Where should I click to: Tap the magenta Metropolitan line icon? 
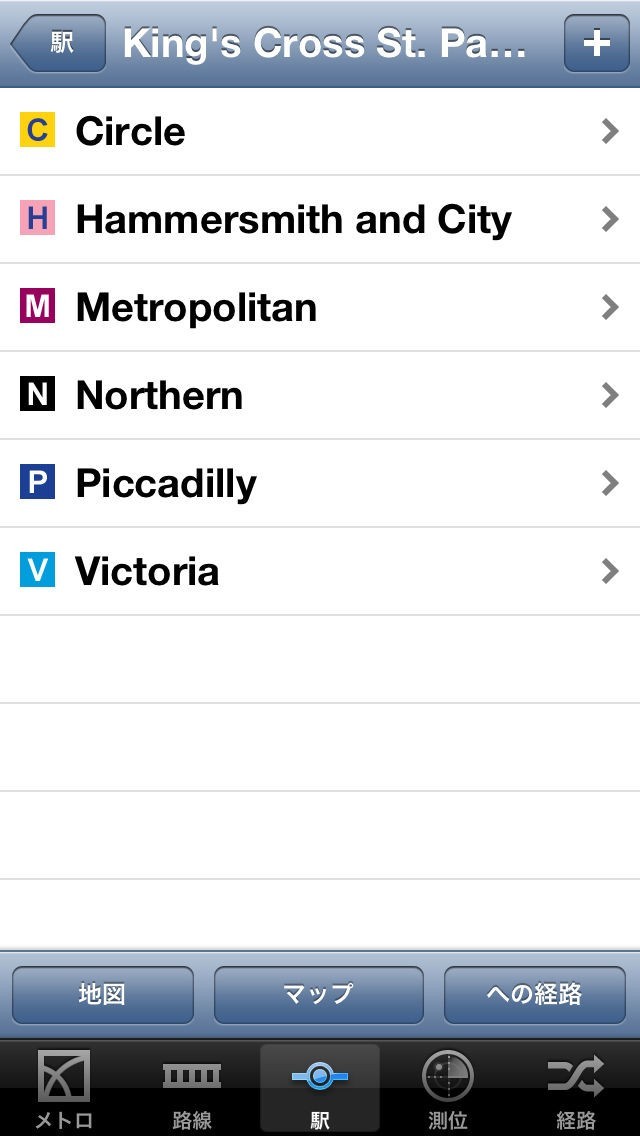point(37,306)
